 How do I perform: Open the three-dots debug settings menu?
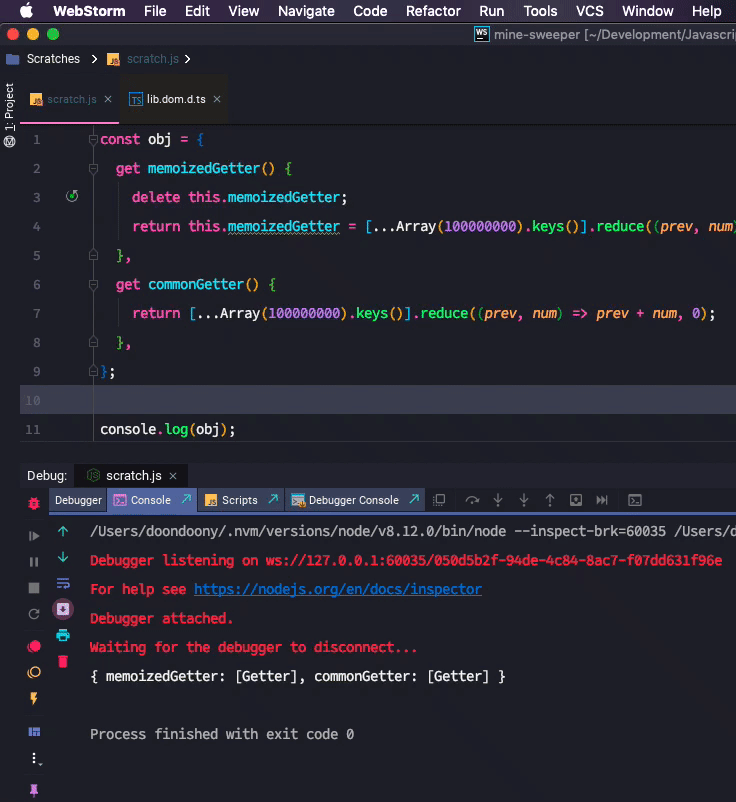(34, 758)
